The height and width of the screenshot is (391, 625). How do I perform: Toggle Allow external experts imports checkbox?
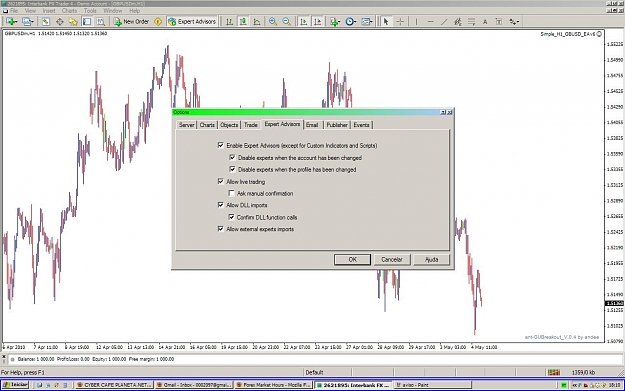point(220,229)
